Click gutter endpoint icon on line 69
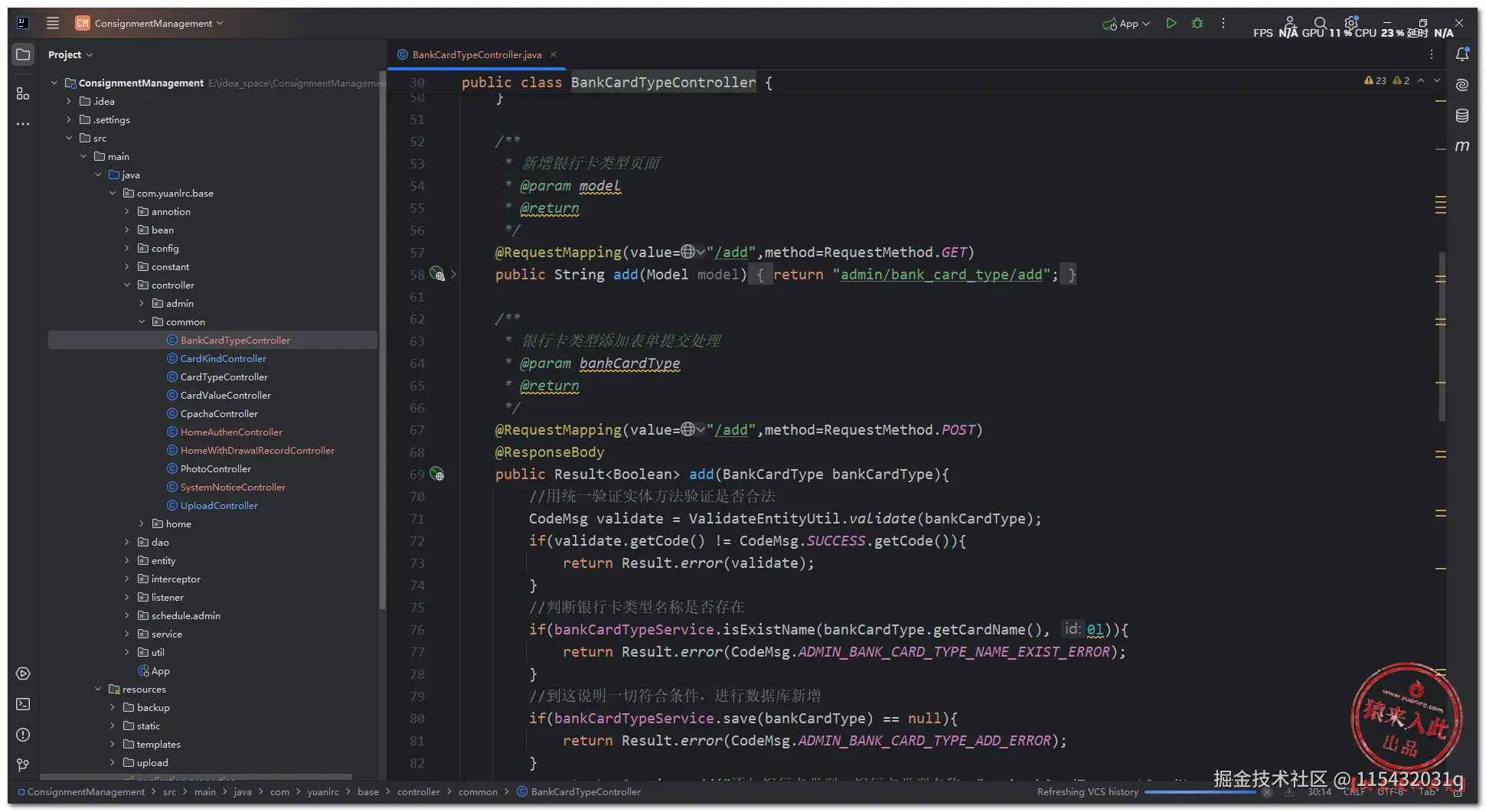 click(437, 474)
